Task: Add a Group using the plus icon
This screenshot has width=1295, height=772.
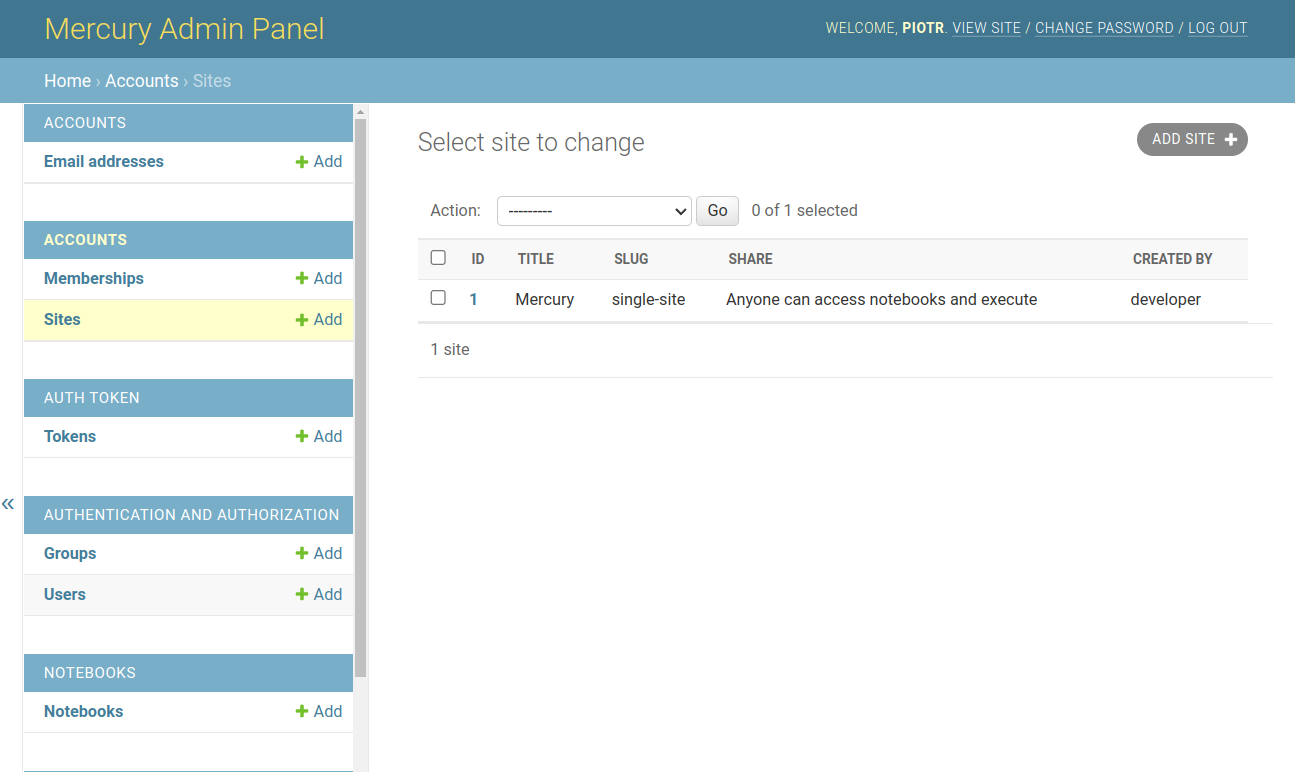Action: 301,553
